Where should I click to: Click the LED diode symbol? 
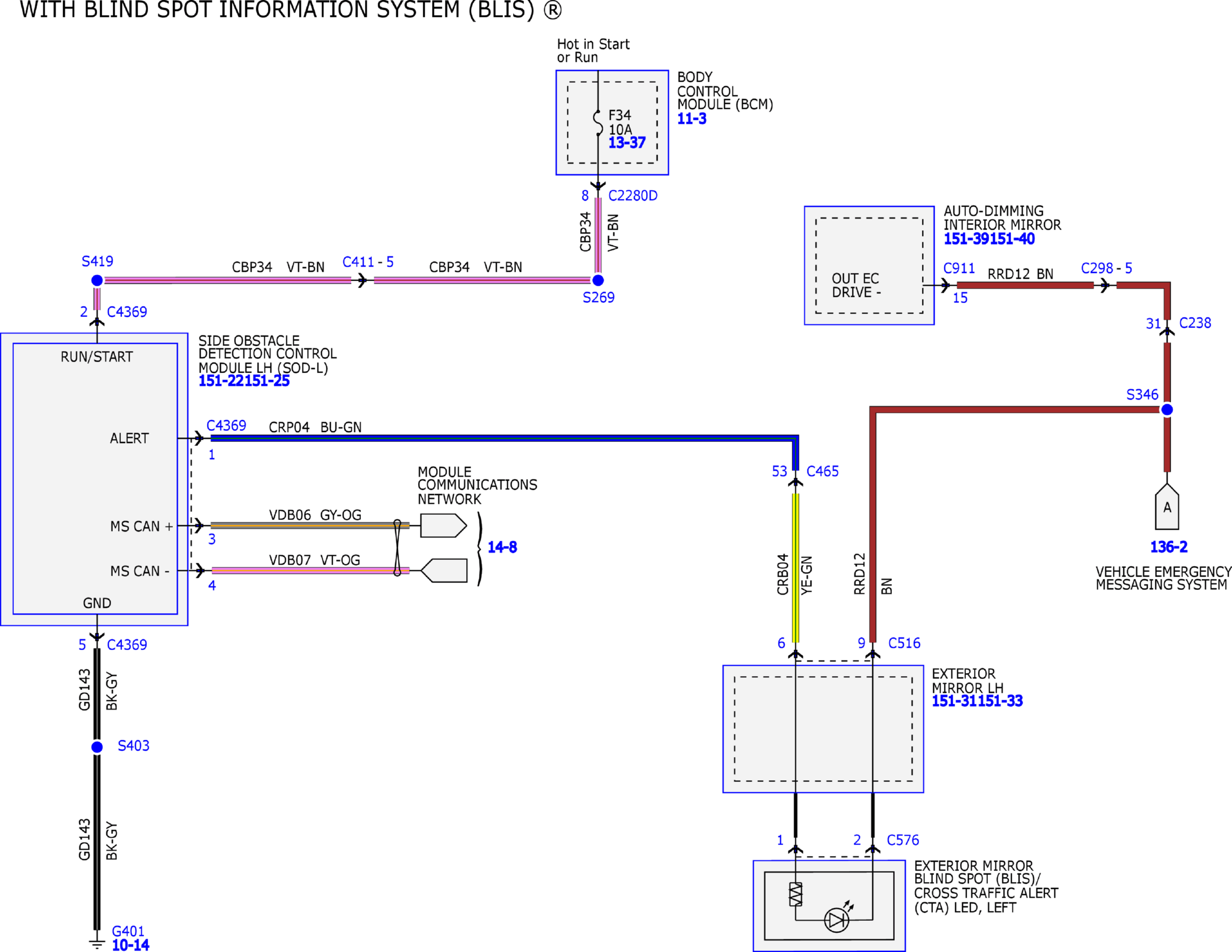pos(836,920)
